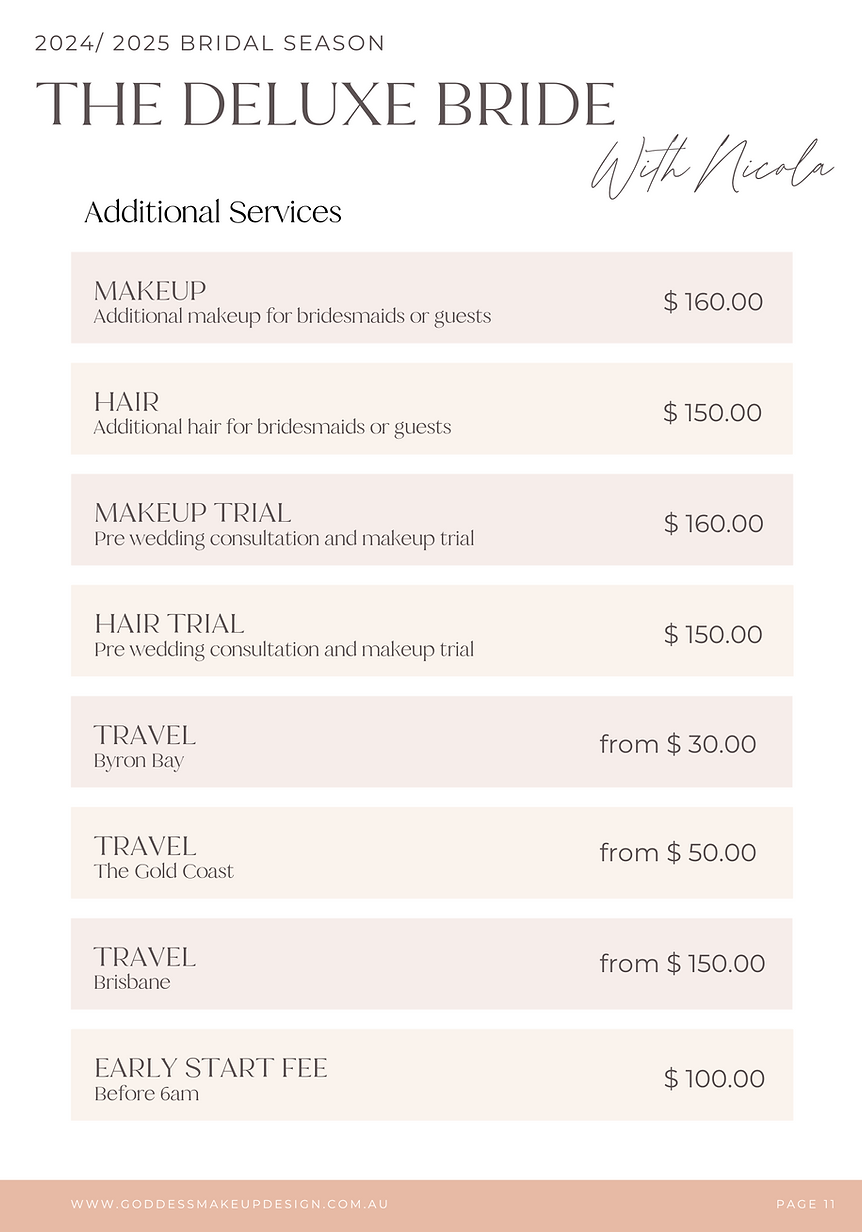Click the "Additional Services" heading
Viewport: 862px width, 1232px height.
213,212
